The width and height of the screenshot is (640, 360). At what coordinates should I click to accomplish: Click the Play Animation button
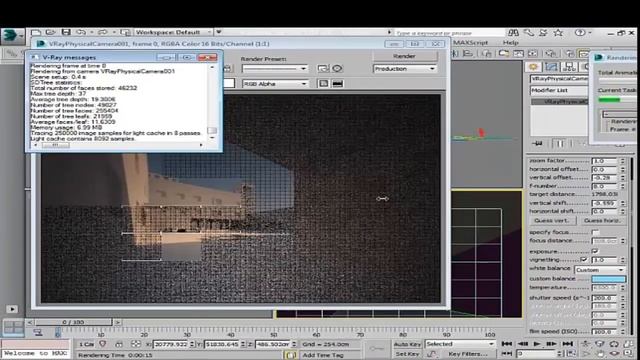click(x=537, y=344)
